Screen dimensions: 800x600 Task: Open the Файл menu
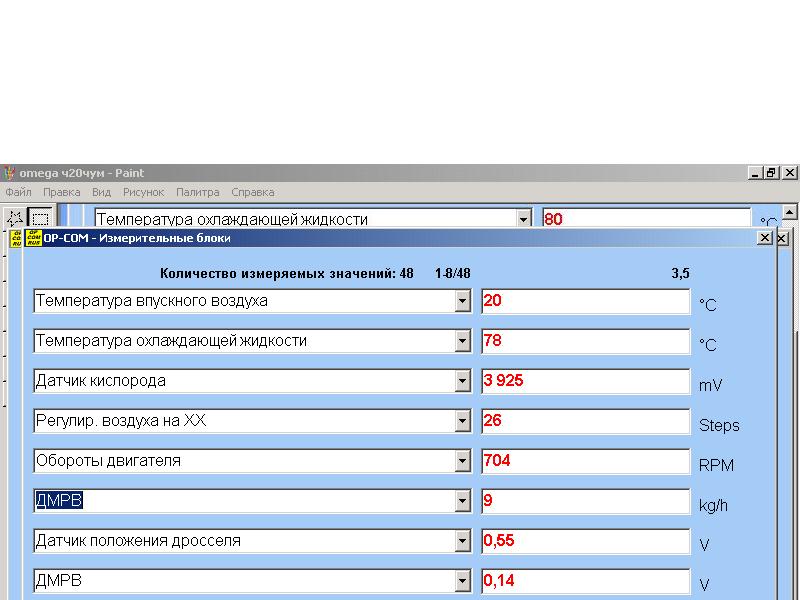tap(18, 192)
